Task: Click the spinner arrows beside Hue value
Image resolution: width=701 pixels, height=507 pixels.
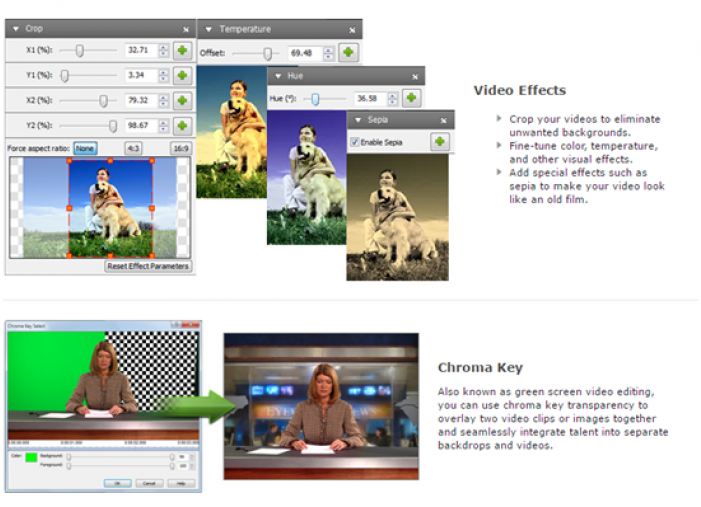Action: coord(393,98)
